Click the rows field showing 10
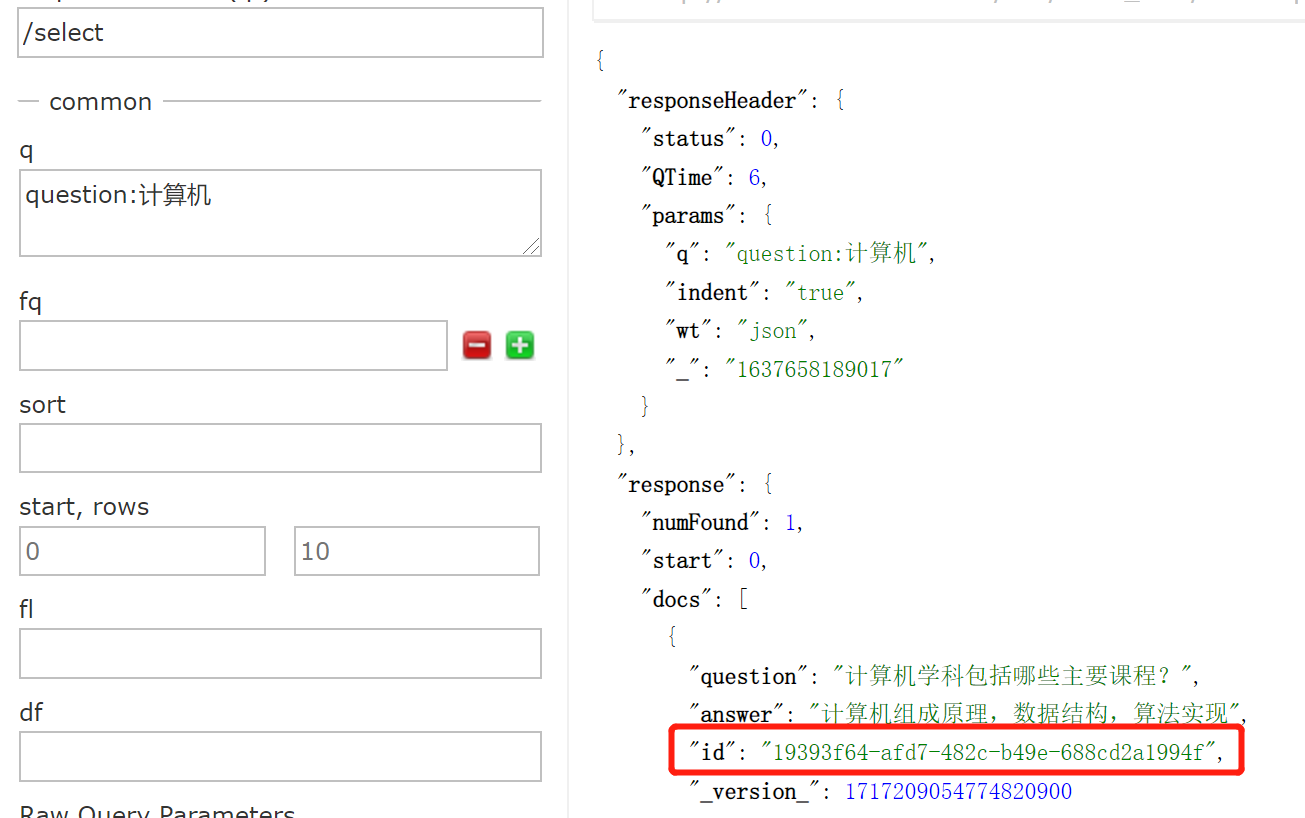The height and width of the screenshot is (818, 1305). click(x=417, y=551)
